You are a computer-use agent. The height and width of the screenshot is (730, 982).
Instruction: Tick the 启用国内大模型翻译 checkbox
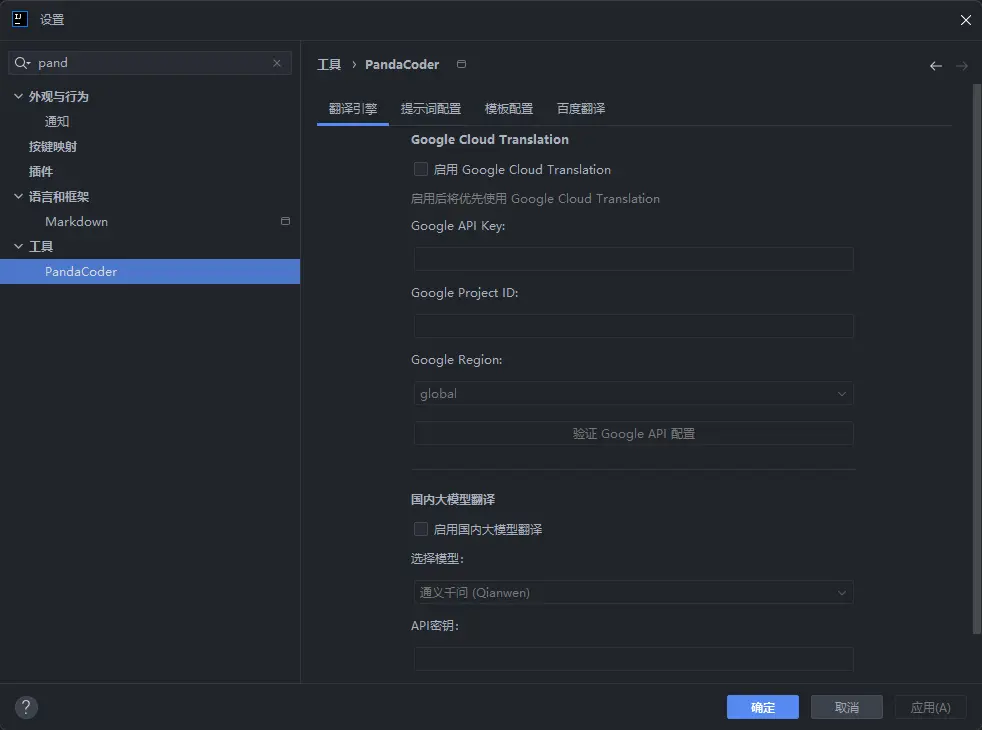(x=421, y=529)
